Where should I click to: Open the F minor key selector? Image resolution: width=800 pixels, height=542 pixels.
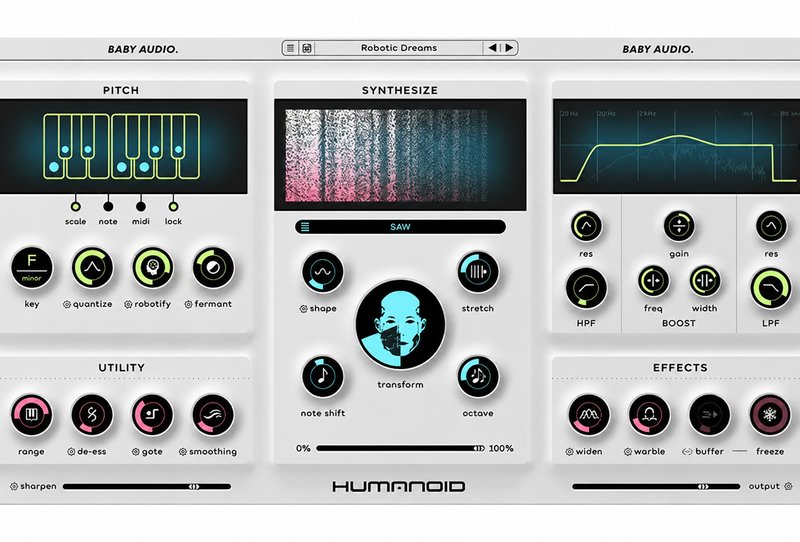tap(32, 268)
